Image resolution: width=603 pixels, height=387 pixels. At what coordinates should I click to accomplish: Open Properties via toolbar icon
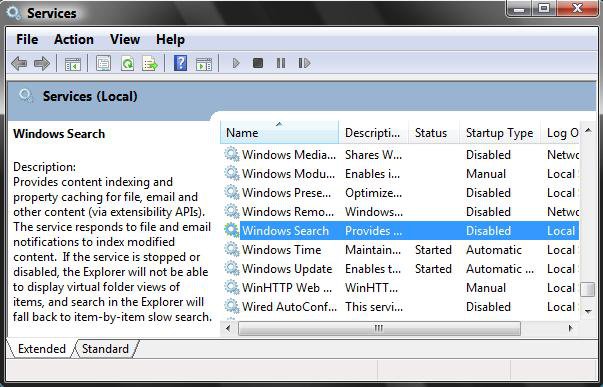coord(103,63)
